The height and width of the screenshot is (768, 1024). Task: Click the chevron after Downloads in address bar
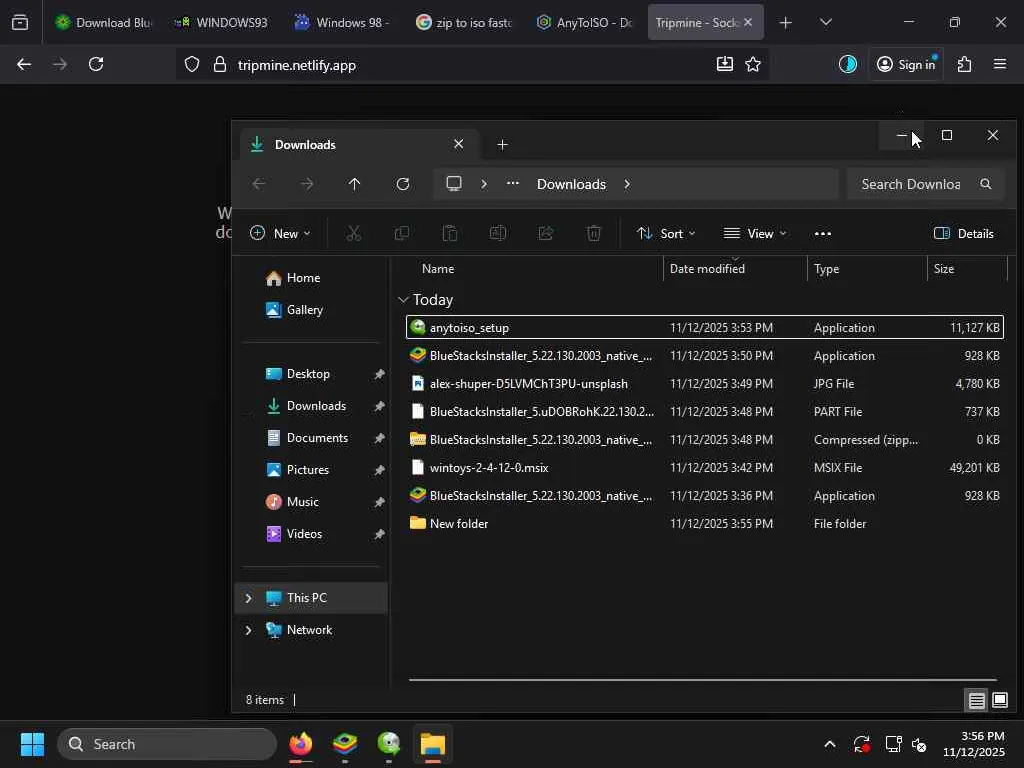627,184
